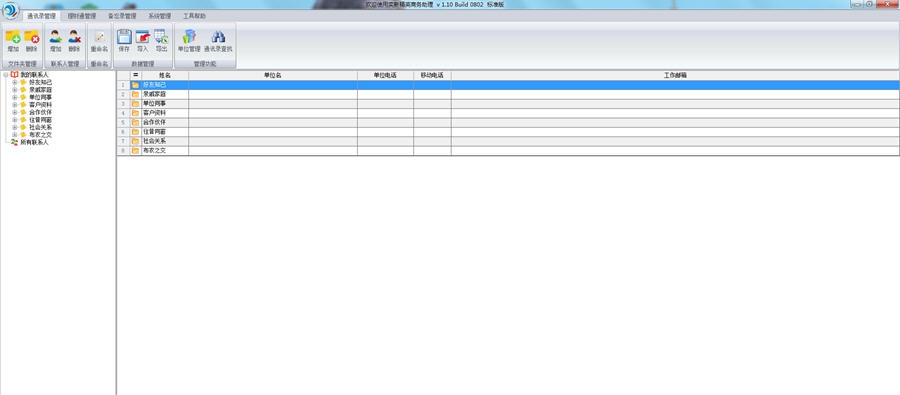The height and width of the screenshot is (395, 900).
Task: Expand the 社会关系 tree node
Action: pos(15,127)
